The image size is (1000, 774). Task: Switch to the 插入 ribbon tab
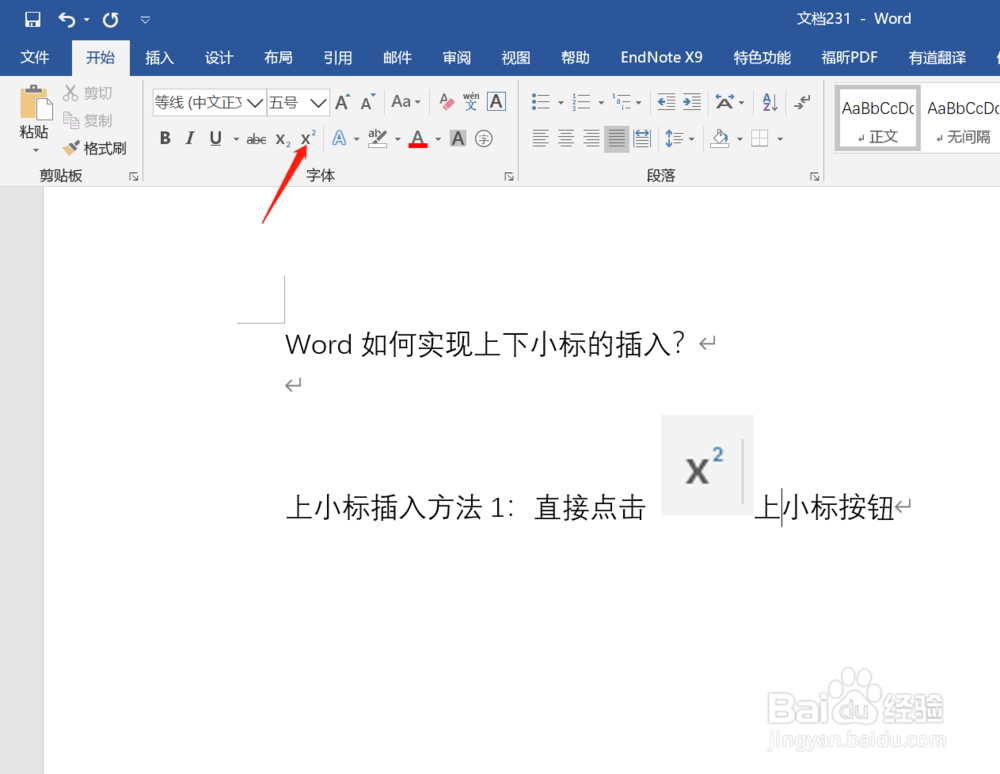[x=159, y=57]
